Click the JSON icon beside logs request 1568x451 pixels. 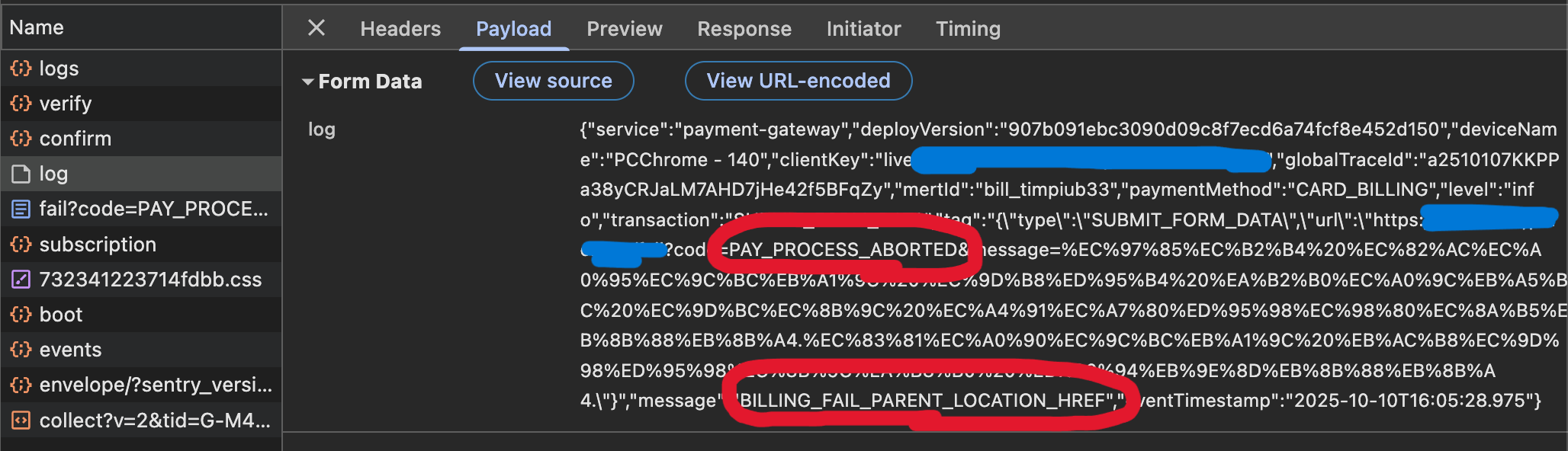pos(21,69)
